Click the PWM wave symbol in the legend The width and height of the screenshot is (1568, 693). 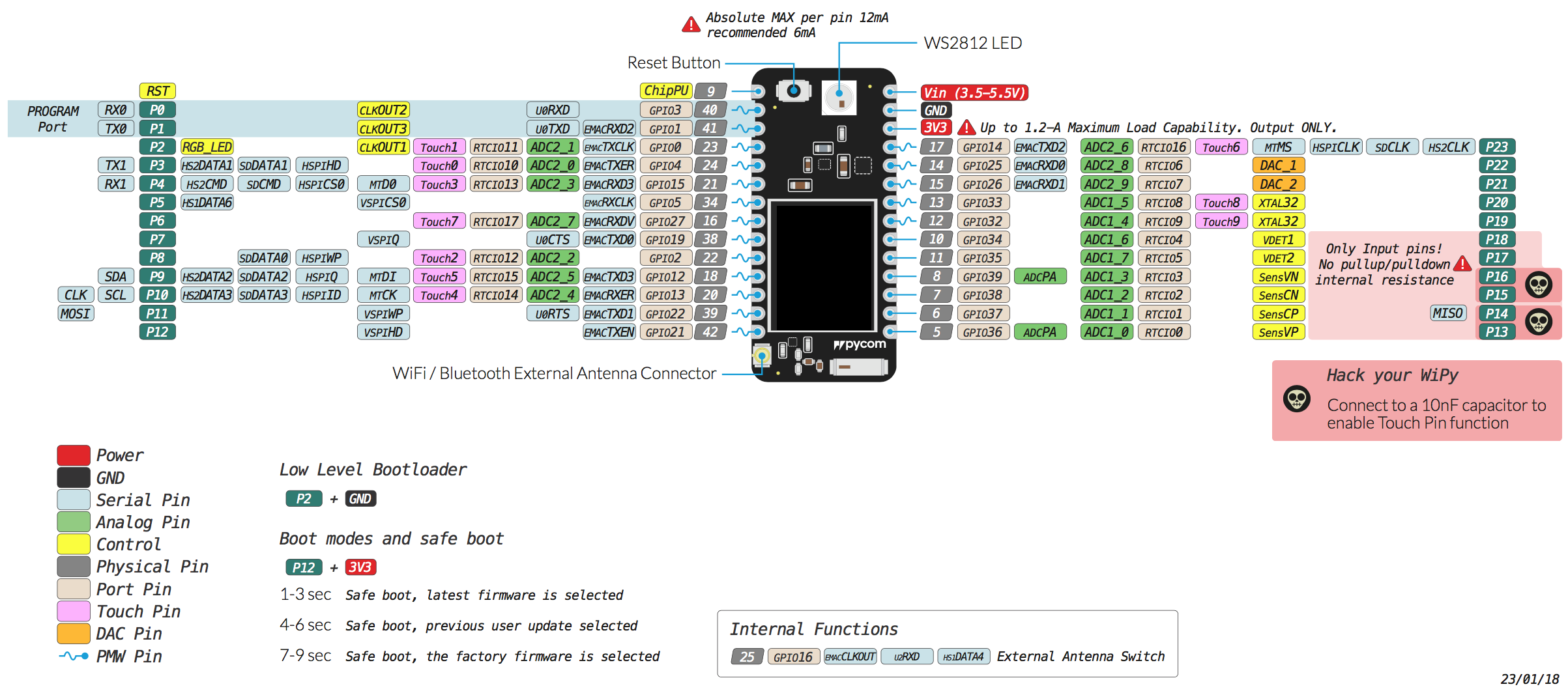[74, 657]
